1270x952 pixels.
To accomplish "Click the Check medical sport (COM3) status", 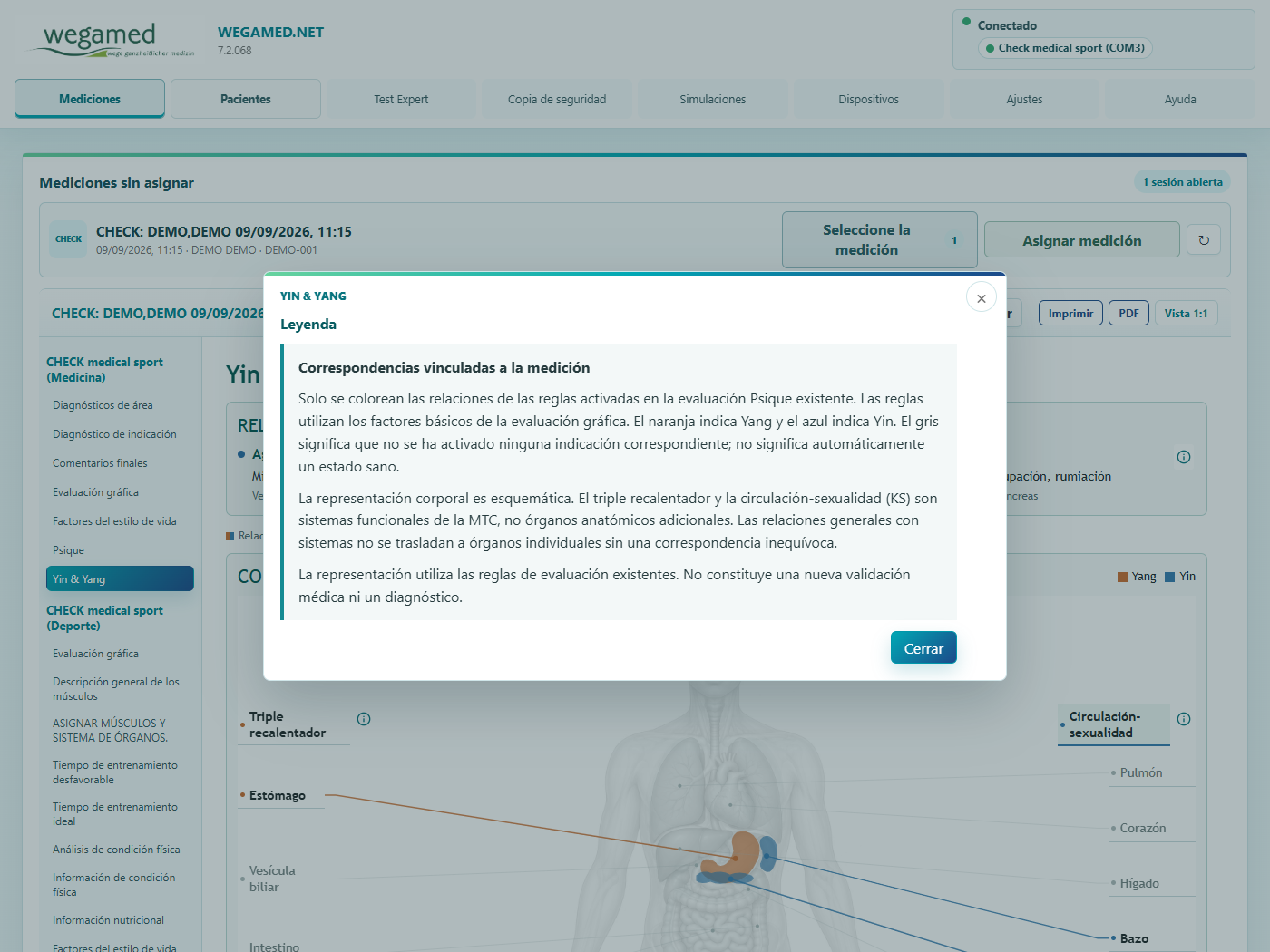I will pos(1065,48).
